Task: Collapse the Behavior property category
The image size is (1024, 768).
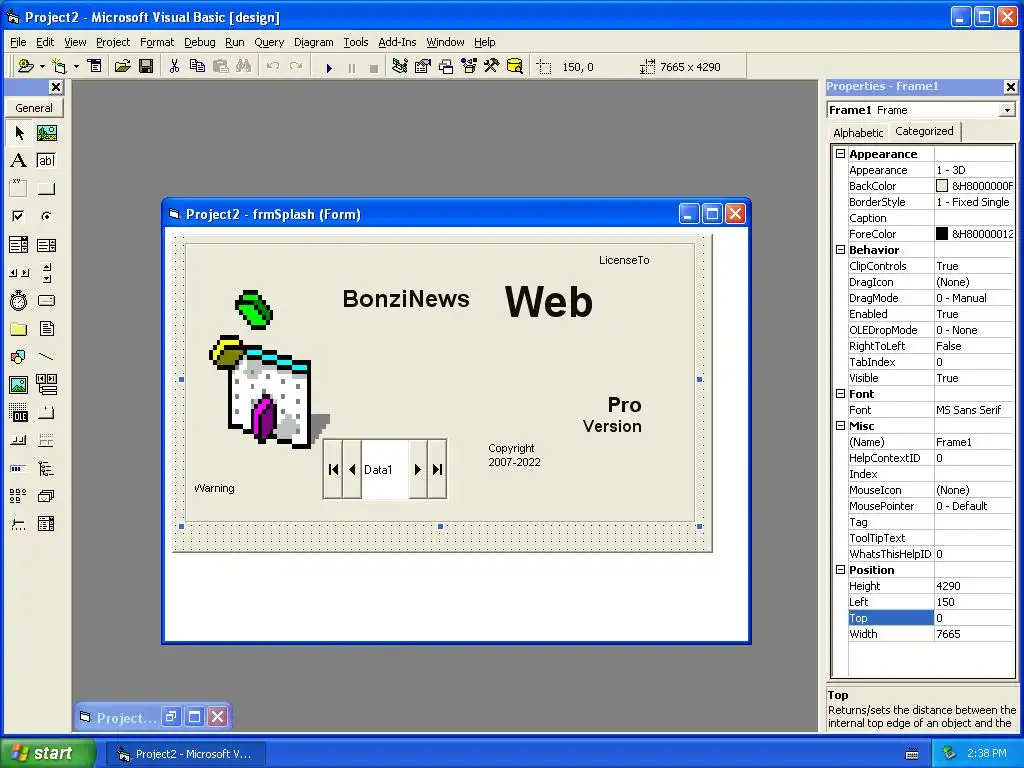Action: point(840,250)
